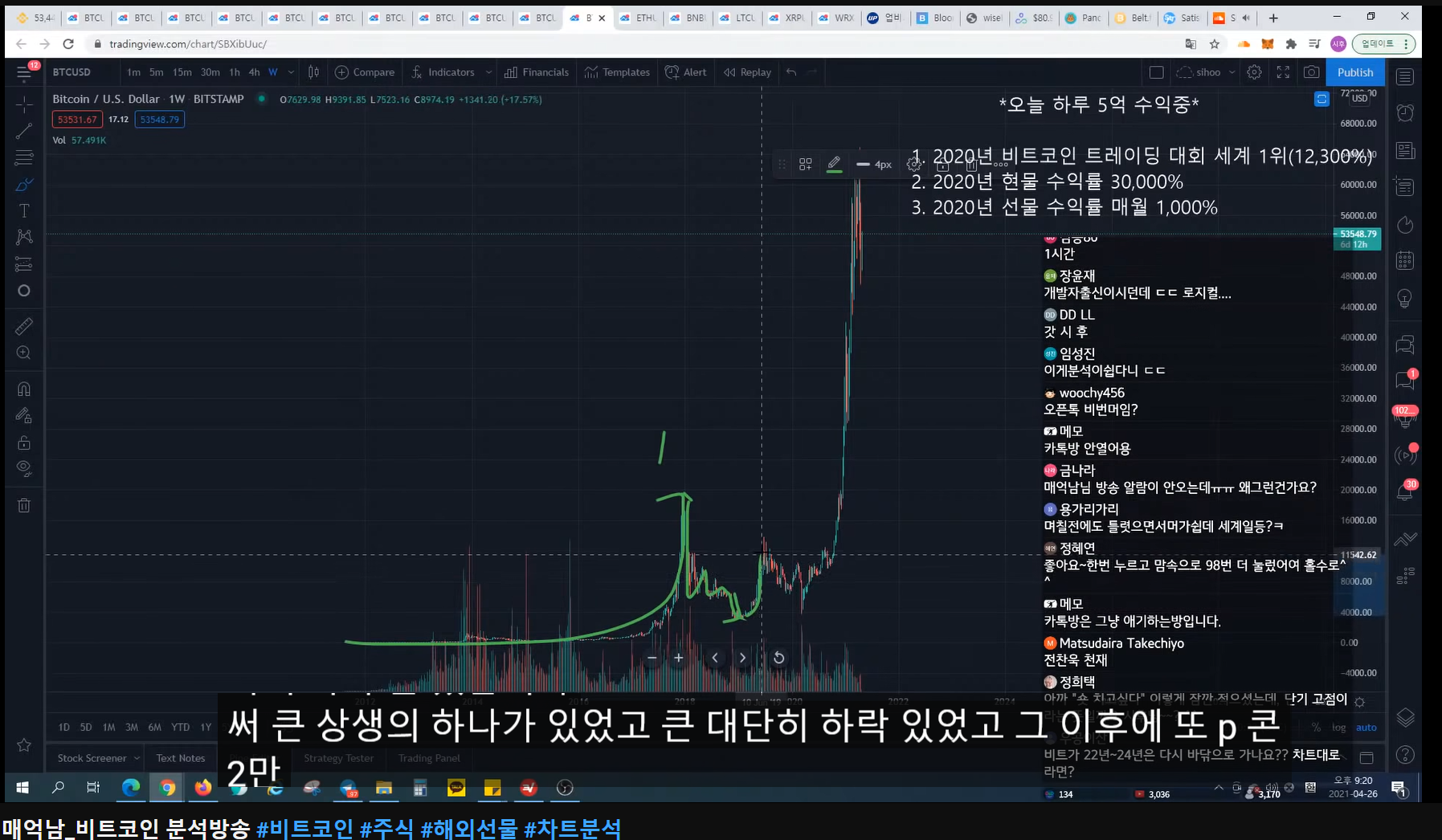Open the Text Notes tab
Screen dimensions: 1442x840
[x=181, y=758]
